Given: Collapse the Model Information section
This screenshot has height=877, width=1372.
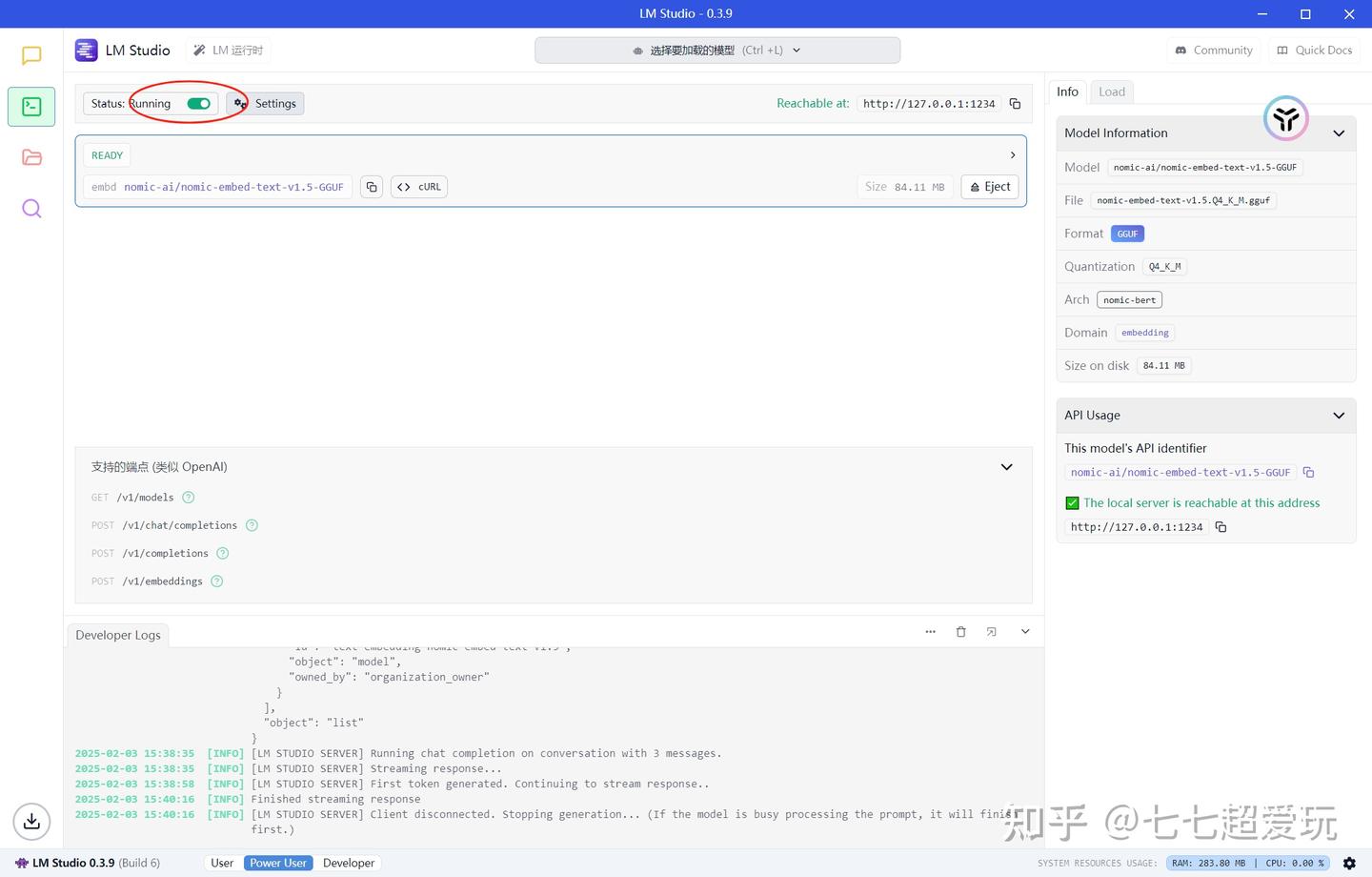Looking at the screenshot, I should pyautogui.click(x=1339, y=133).
